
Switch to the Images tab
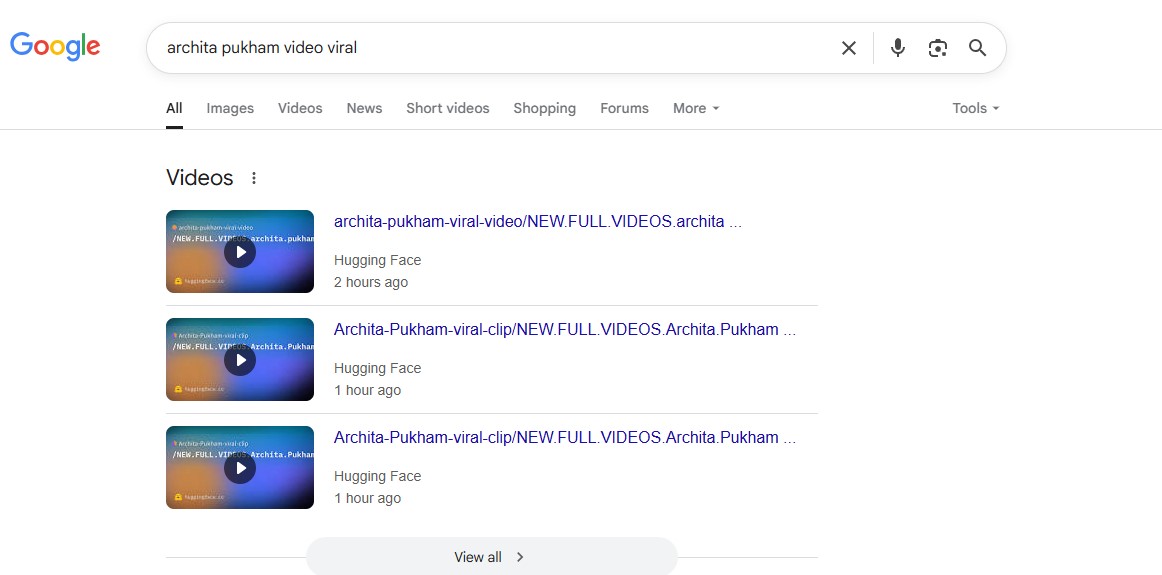click(x=230, y=108)
